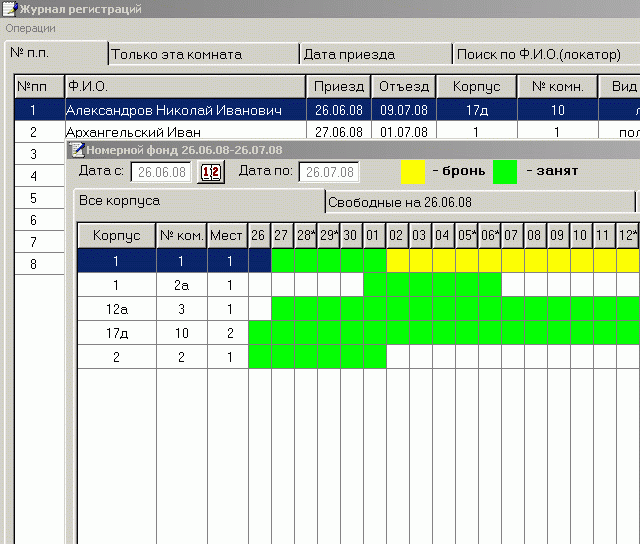
Task: Open the Операции menu
Action: pos(30,29)
